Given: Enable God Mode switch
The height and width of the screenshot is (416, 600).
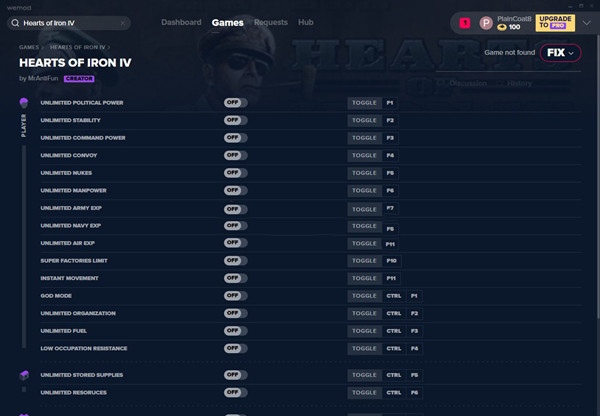Looking at the screenshot, I should point(235,296).
